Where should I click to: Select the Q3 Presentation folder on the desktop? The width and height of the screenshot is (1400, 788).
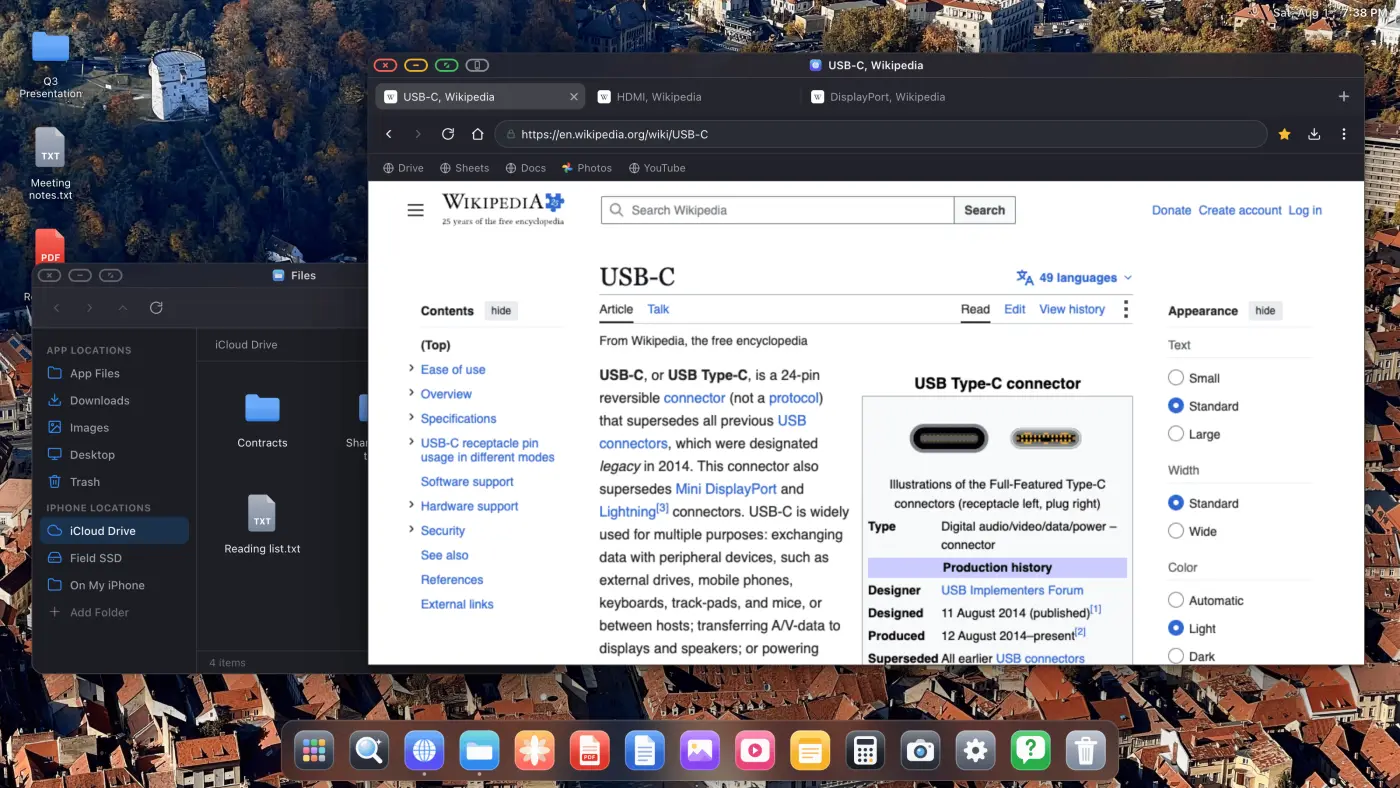click(x=50, y=64)
